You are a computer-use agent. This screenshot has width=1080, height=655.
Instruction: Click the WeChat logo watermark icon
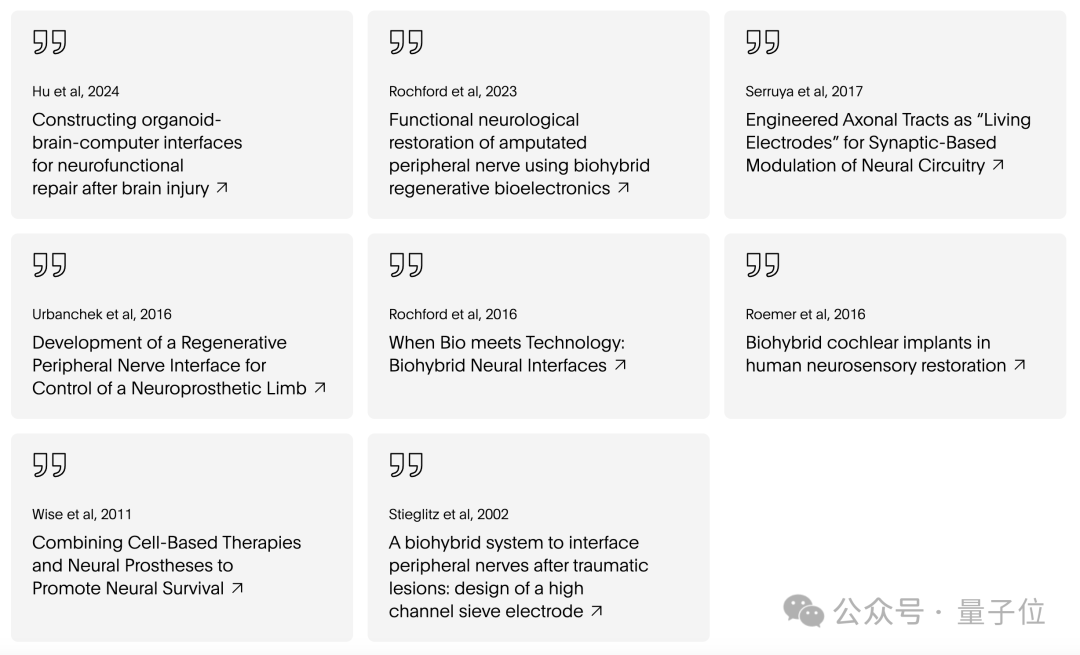(x=804, y=611)
